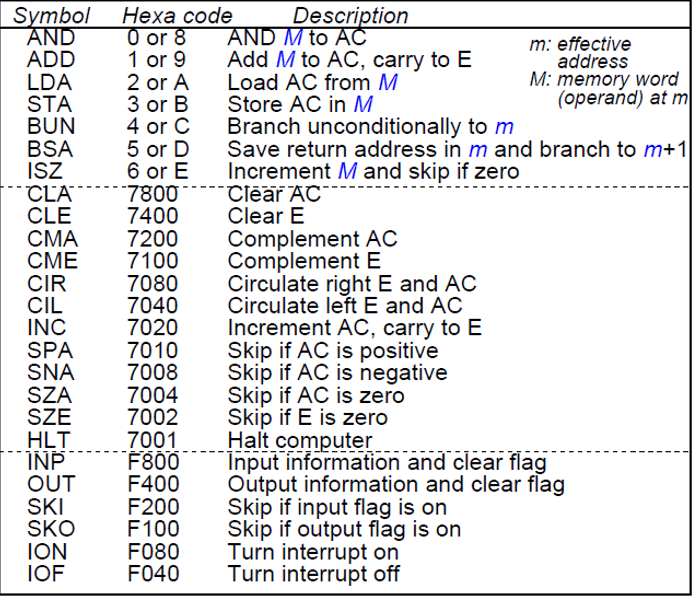Select the STA symbol
Viewport: 693px width, 597px height.
click(x=49, y=105)
